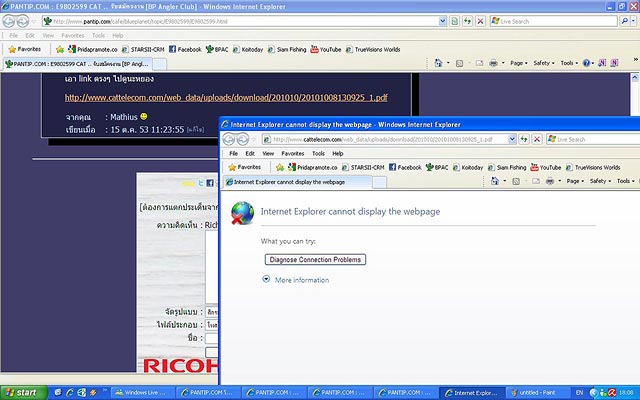Image resolution: width=640 pixels, height=400 pixels.
Task: Open address bar dropdown in front error window
Action: [x=512, y=140]
